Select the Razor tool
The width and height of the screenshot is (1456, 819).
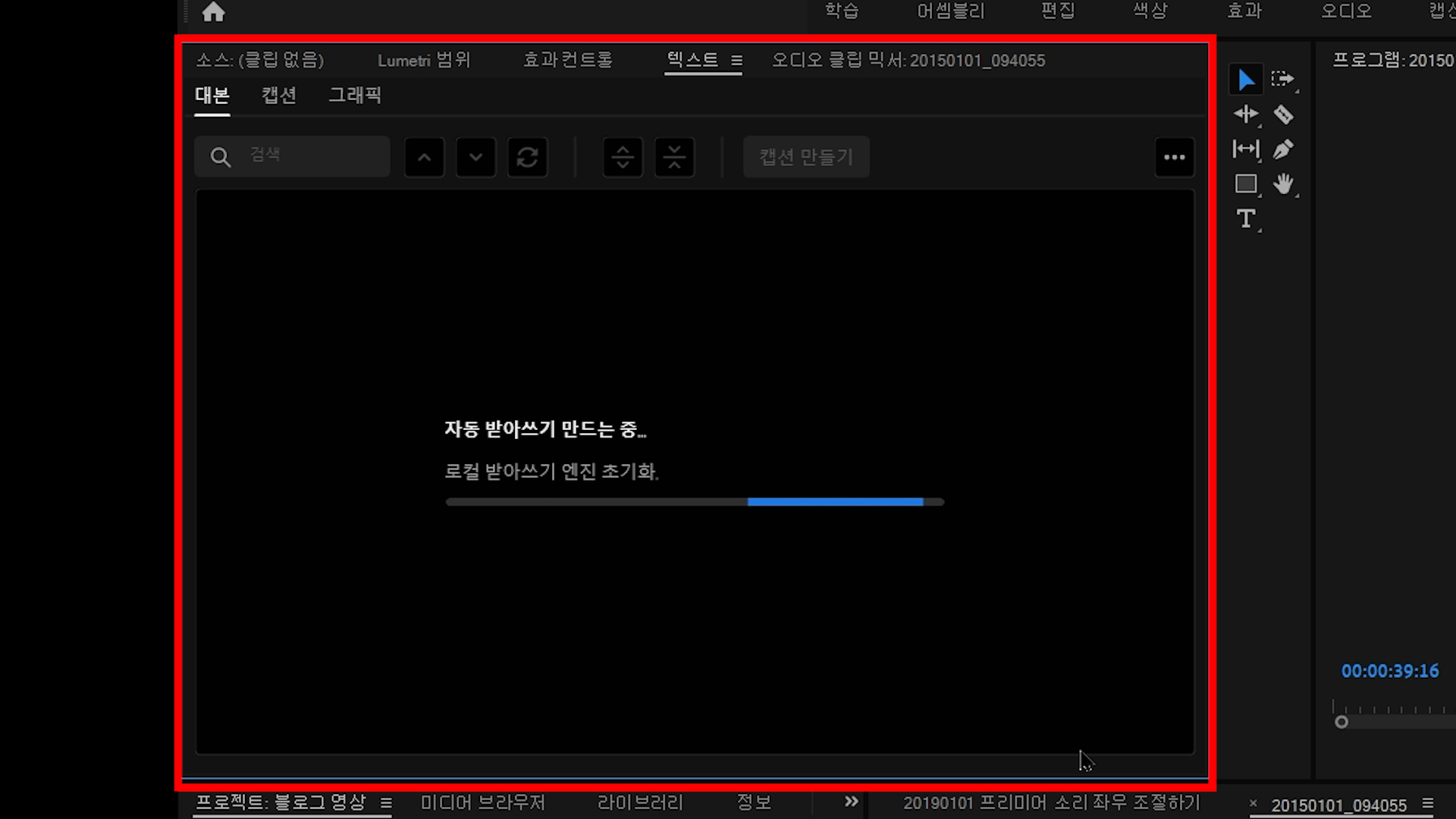[x=1283, y=115]
